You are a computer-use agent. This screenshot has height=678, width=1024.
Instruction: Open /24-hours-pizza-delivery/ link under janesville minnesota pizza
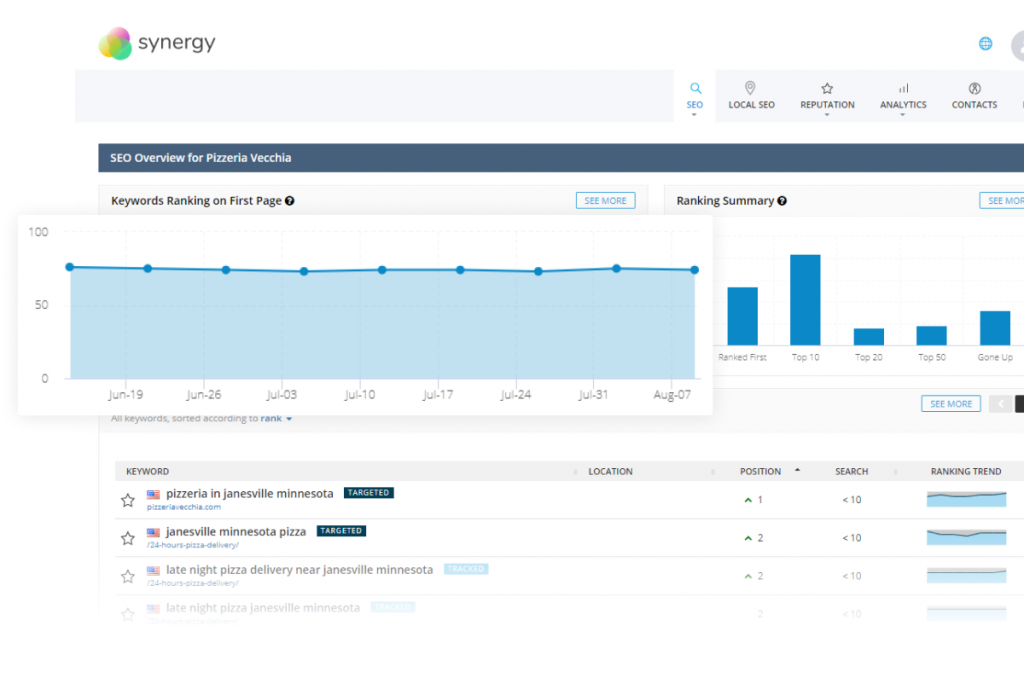tap(193, 545)
